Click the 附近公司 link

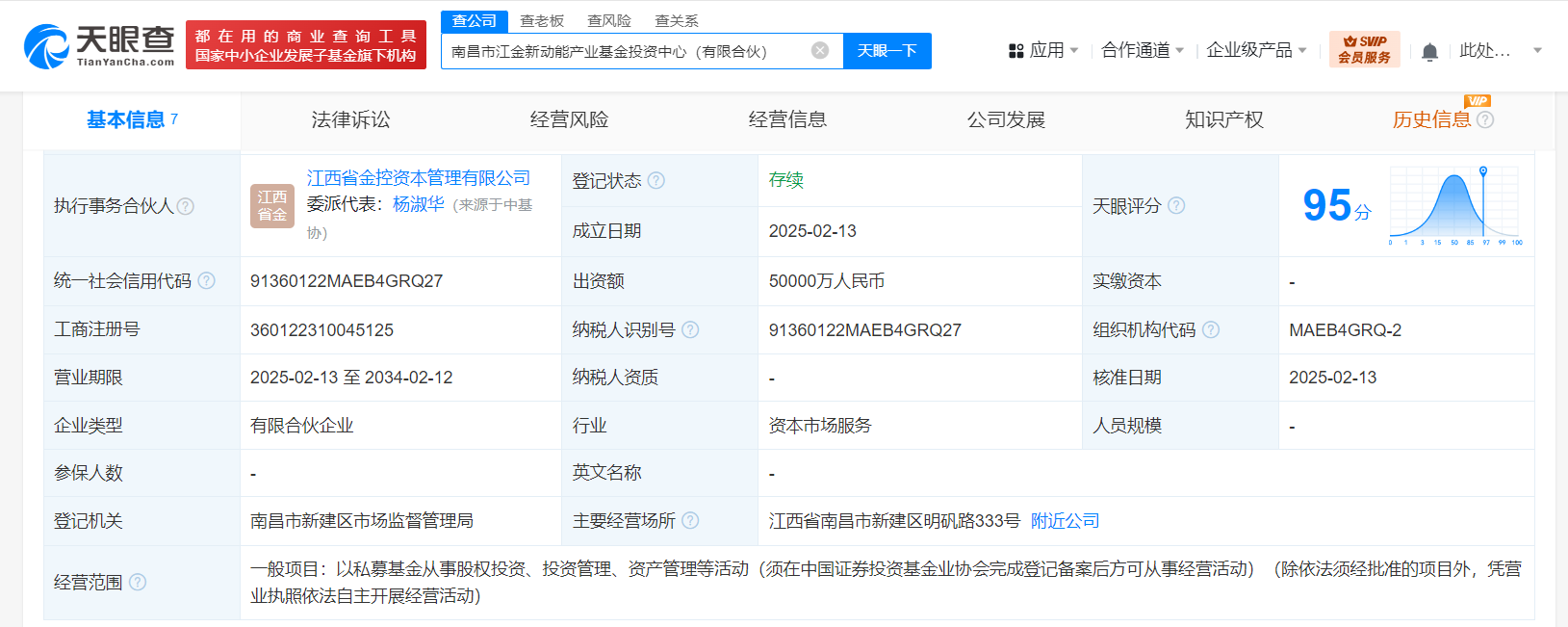point(1065,521)
